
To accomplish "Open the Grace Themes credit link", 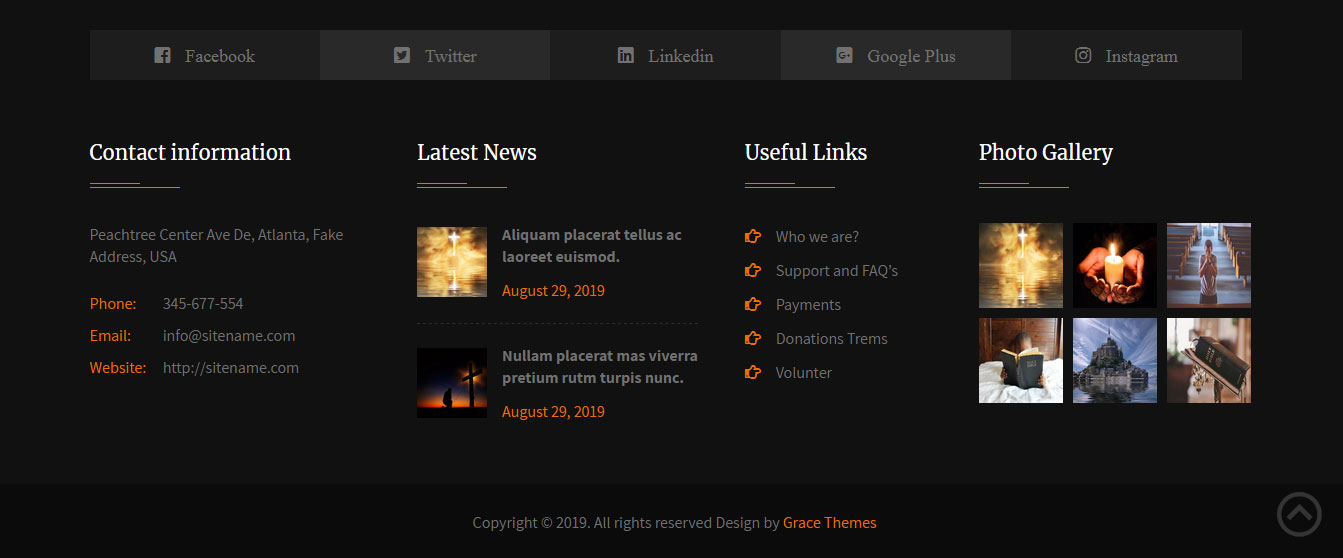I will 830,523.
